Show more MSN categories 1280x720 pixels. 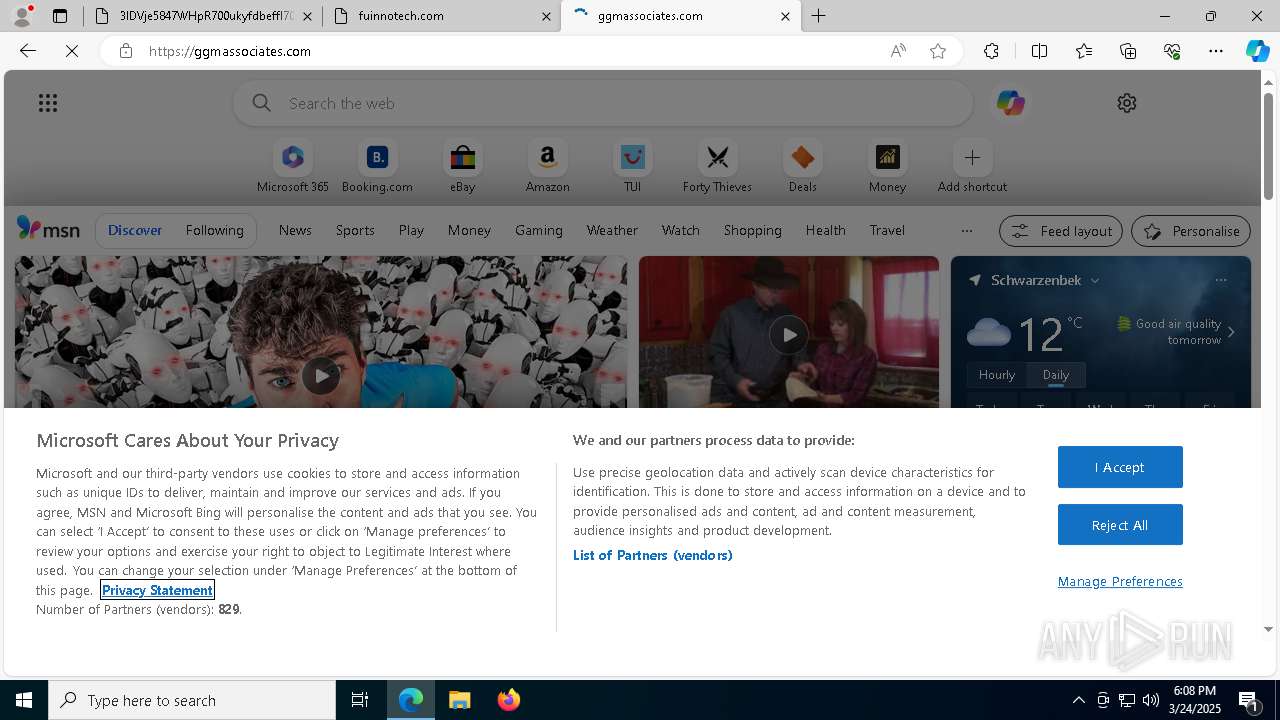coord(966,230)
